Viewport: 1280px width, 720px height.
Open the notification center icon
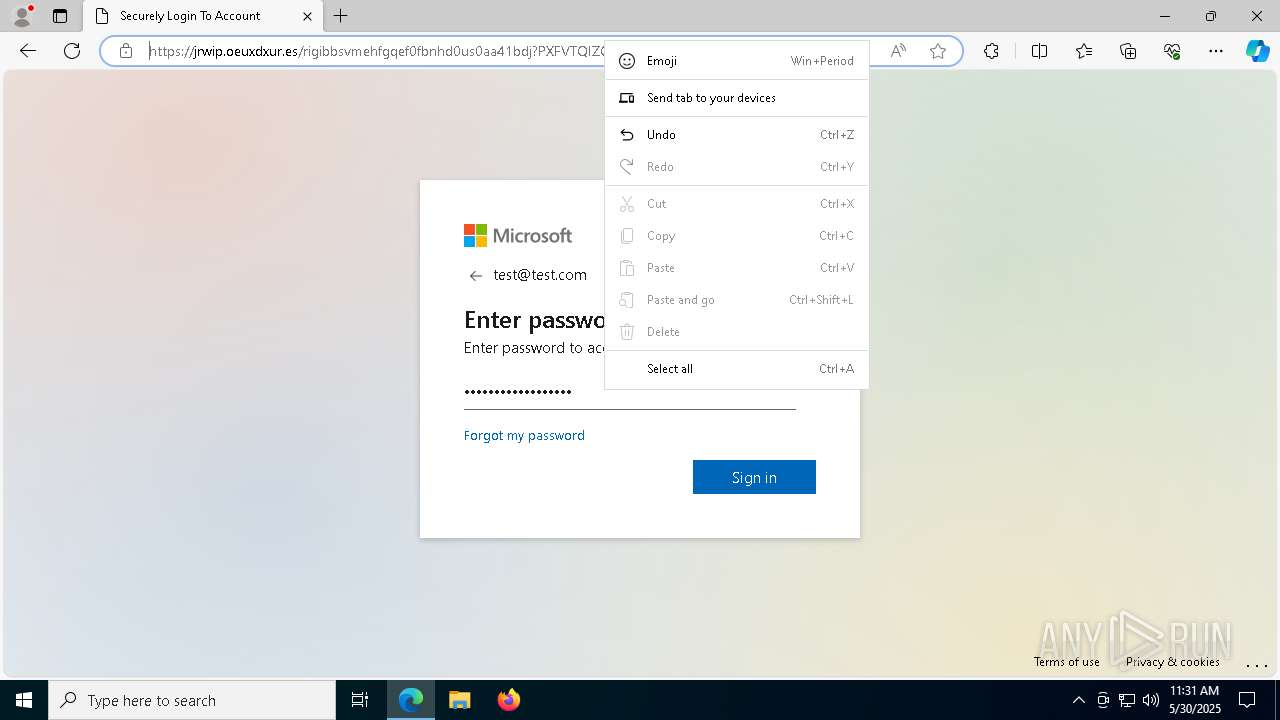[1247, 700]
